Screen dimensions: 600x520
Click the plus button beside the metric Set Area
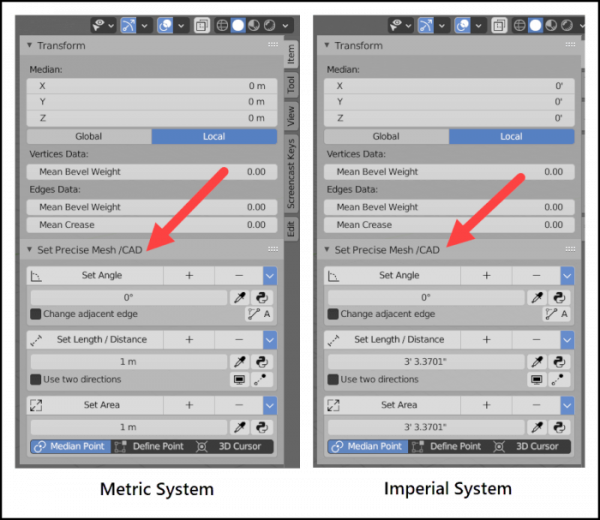pyautogui.click(x=189, y=405)
